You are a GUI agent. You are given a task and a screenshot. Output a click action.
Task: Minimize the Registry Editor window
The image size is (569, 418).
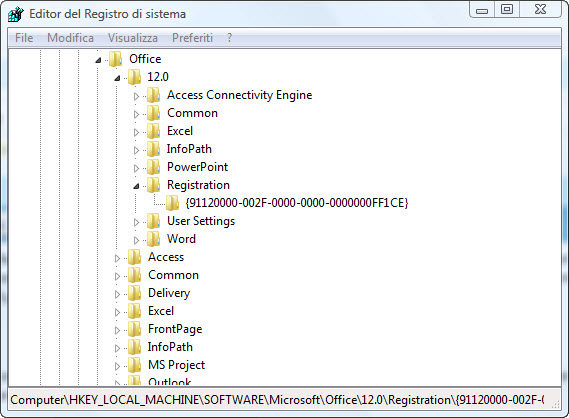point(482,10)
